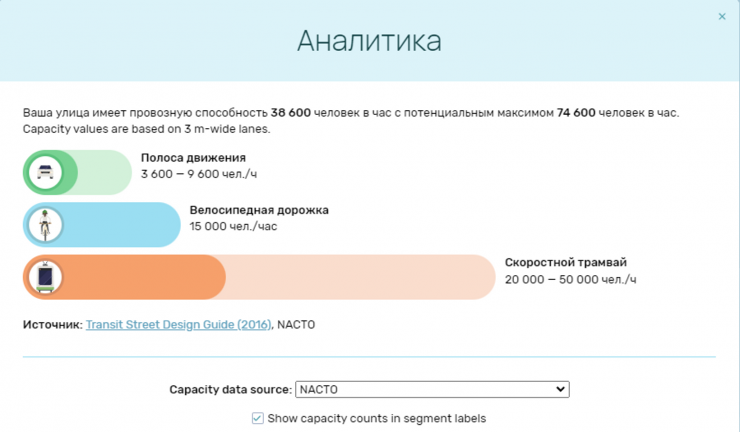
Task: Click the car icon for the drive lane
Action: coord(43,172)
